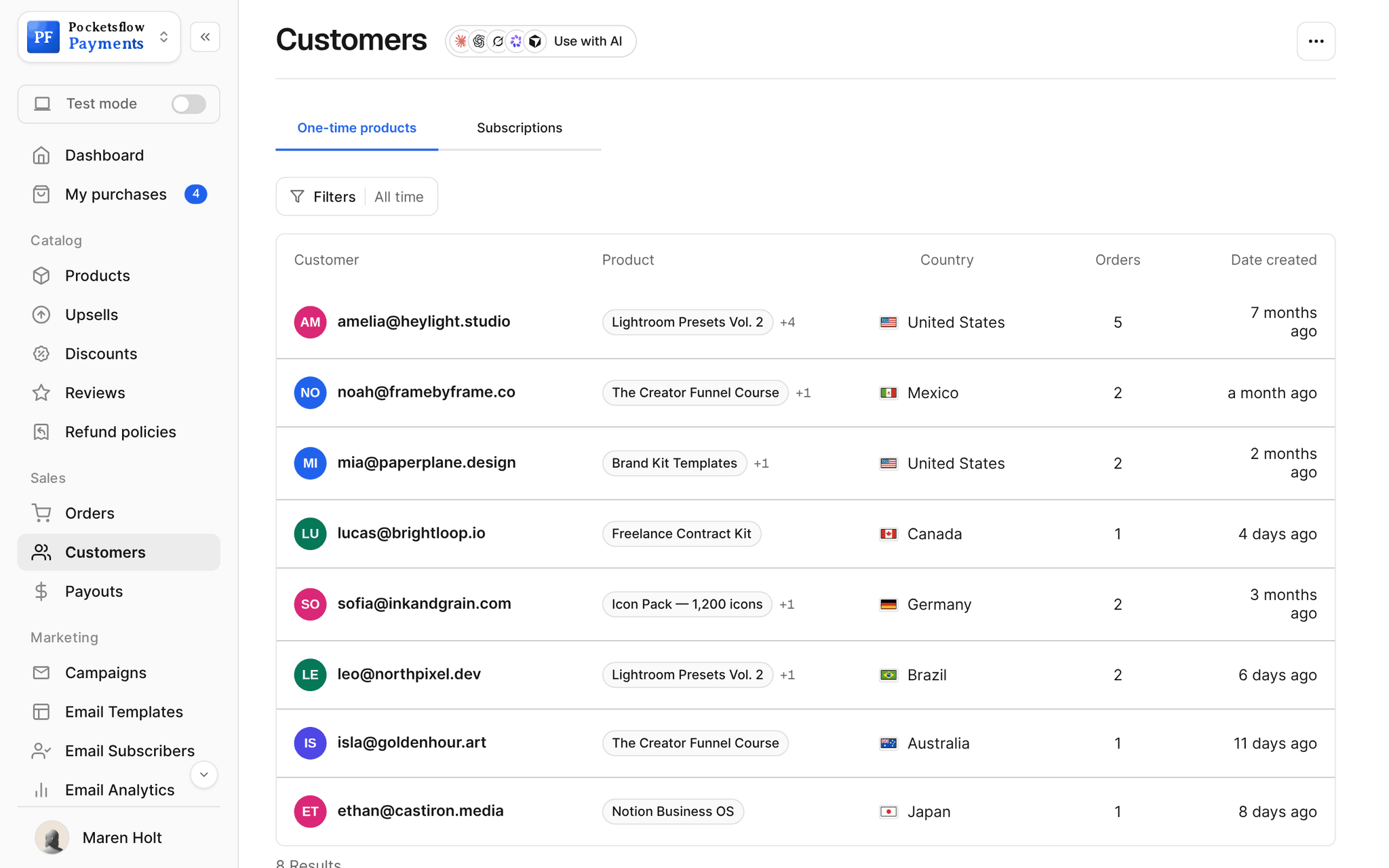Click the Refund policies icon

41,432
